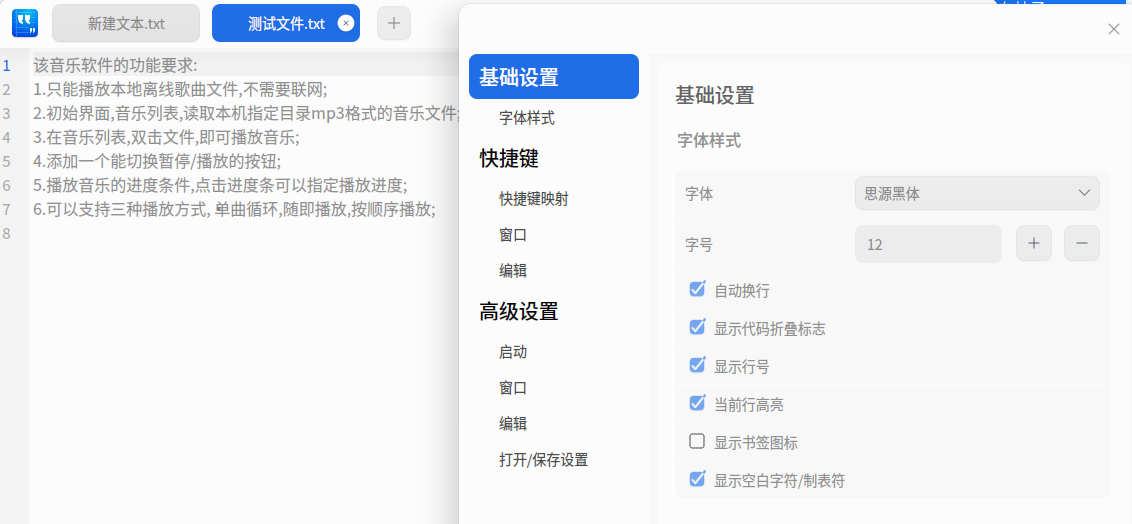Click the 字体样式 subheading in the content panel
The width and height of the screenshot is (1132, 524).
[709, 140]
